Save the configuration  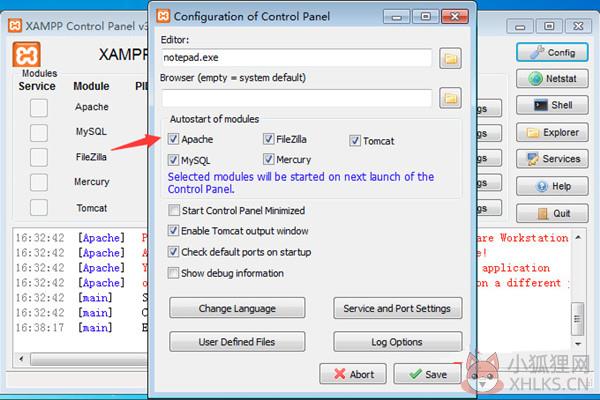click(x=427, y=374)
